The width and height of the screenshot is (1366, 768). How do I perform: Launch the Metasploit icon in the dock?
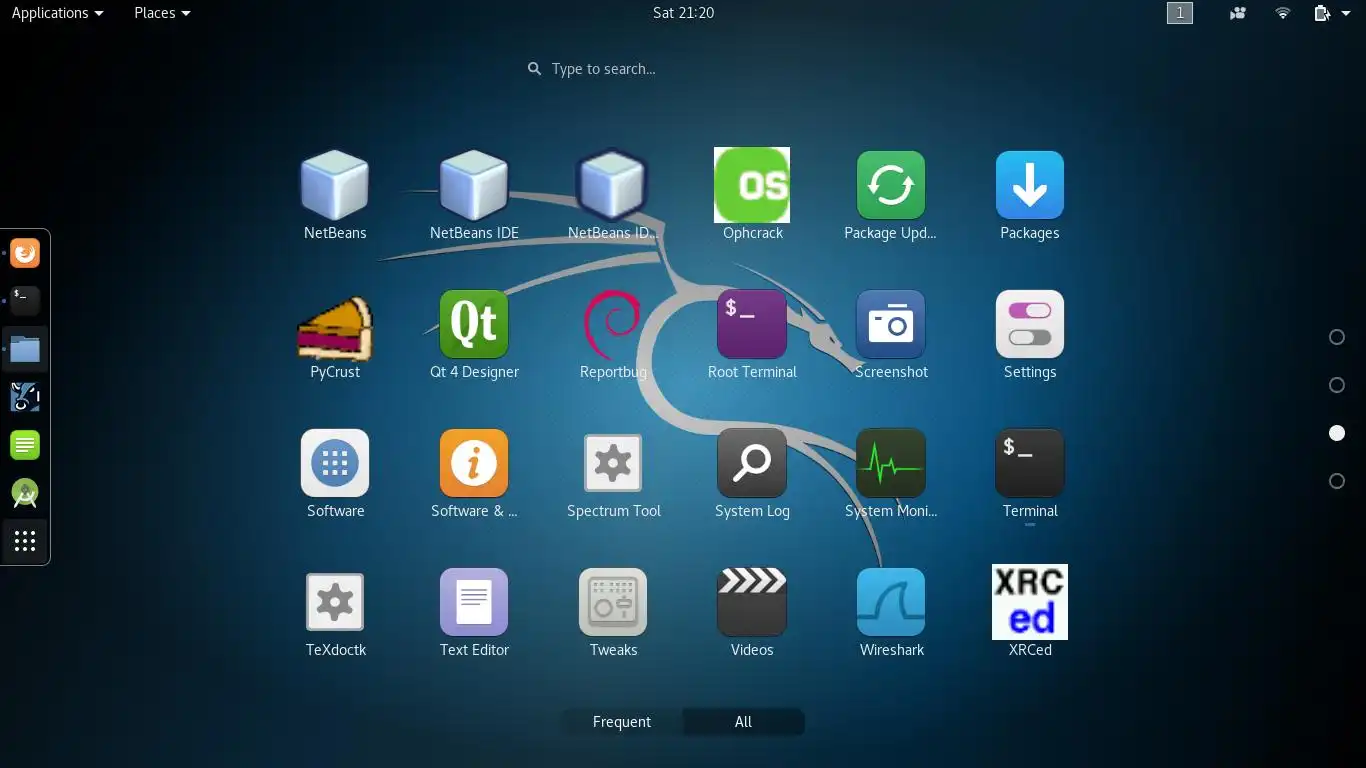tap(25, 397)
